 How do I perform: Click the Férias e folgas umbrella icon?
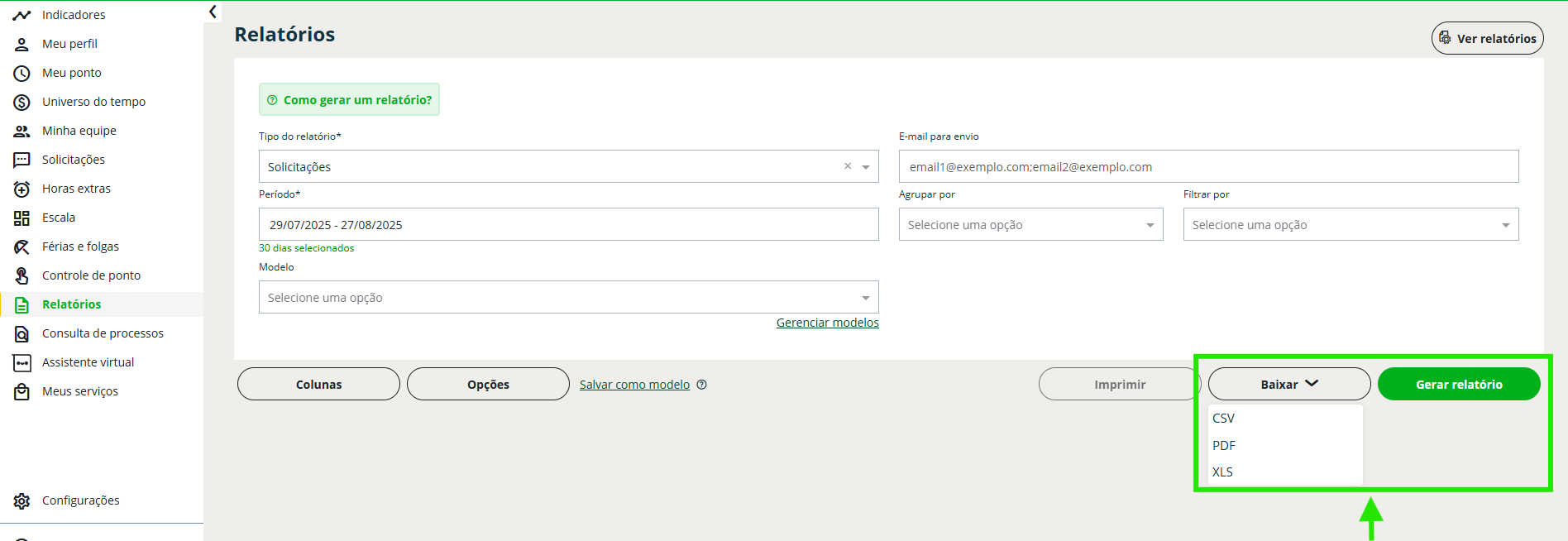pyautogui.click(x=22, y=247)
